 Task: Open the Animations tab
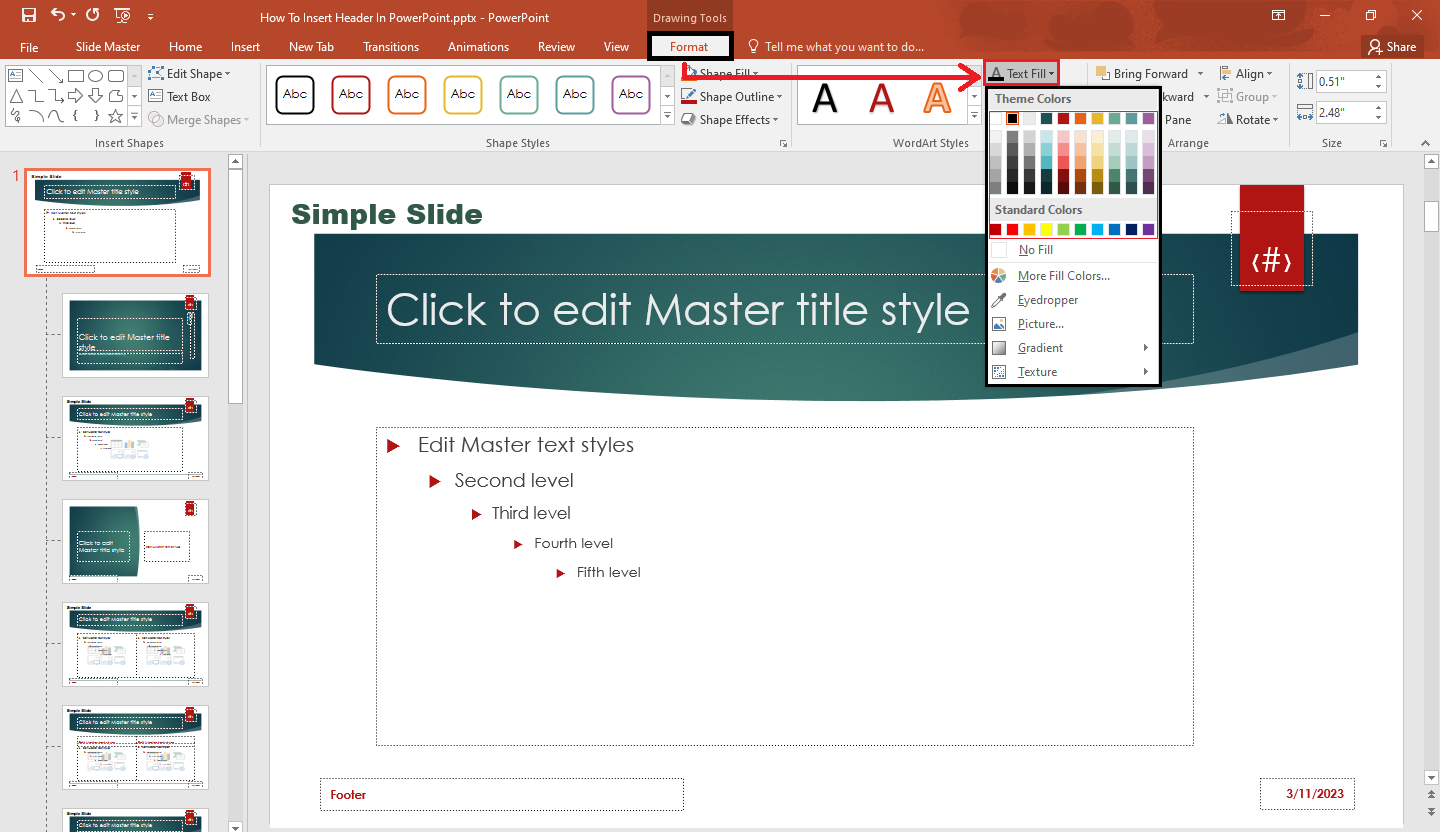pos(478,46)
